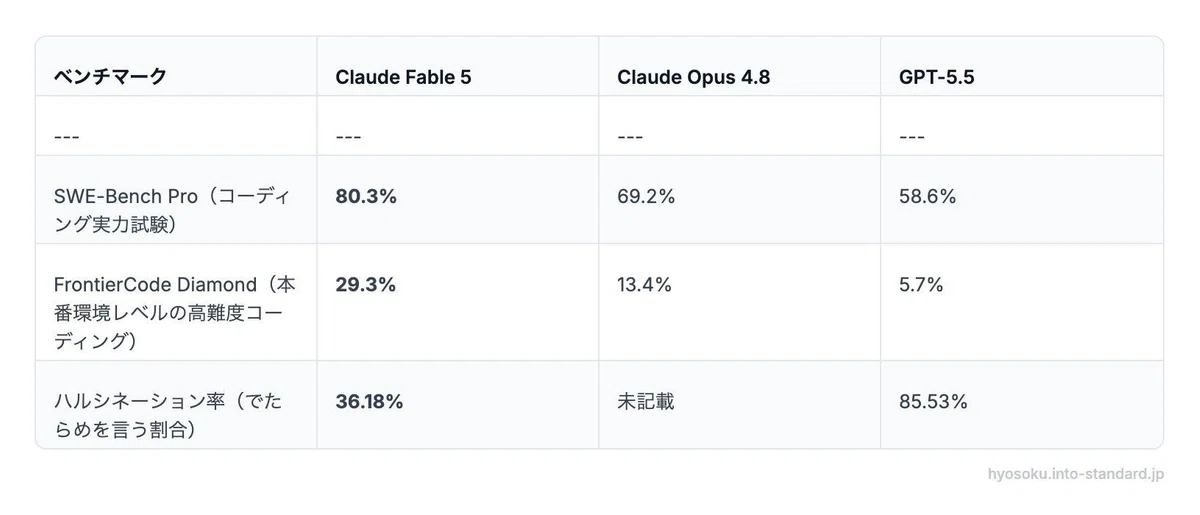This screenshot has width=1200, height=515.
Task: Click the 未記載 cell
Action: 645,402
